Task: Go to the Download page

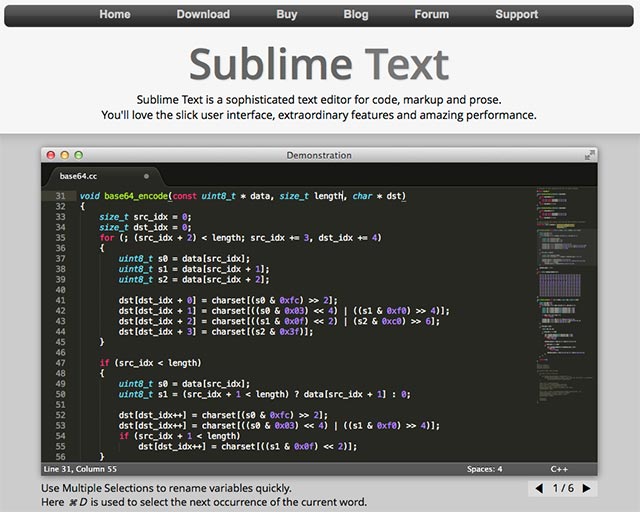Action: (x=203, y=14)
